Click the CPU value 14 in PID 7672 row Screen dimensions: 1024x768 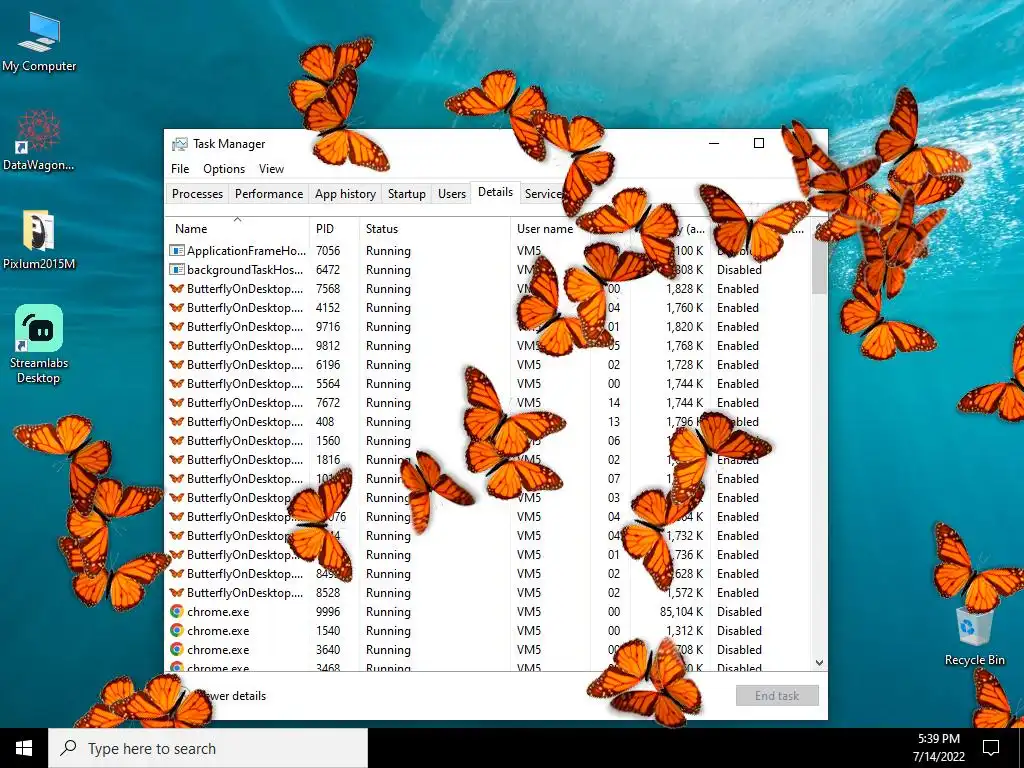coord(614,402)
